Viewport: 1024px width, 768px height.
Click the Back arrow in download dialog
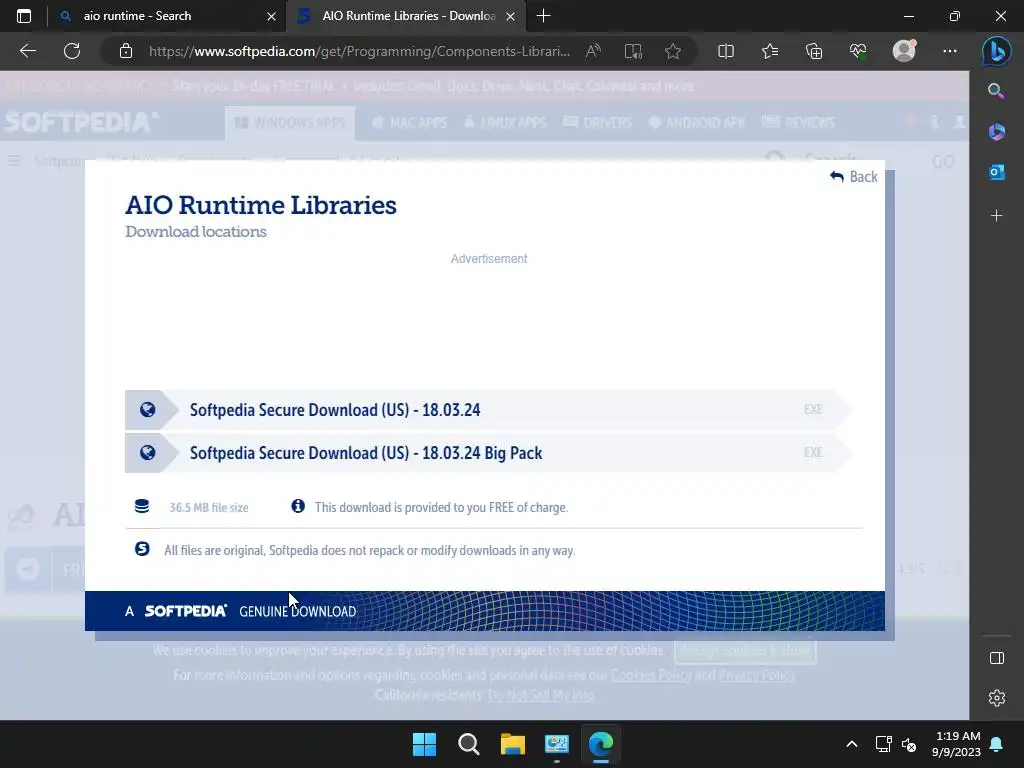click(853, 177)
